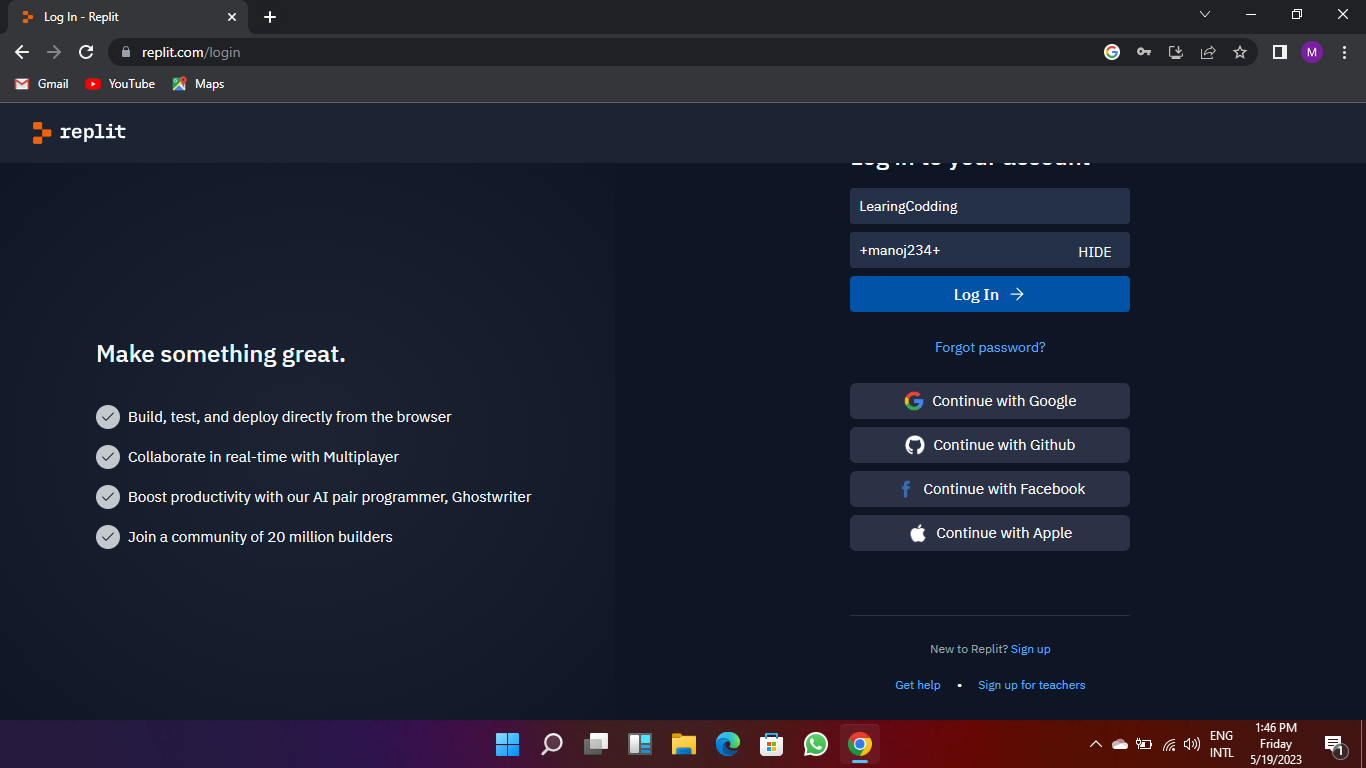Click "Build, test, and deploy directly from the browser"

(x=290, y=417)
